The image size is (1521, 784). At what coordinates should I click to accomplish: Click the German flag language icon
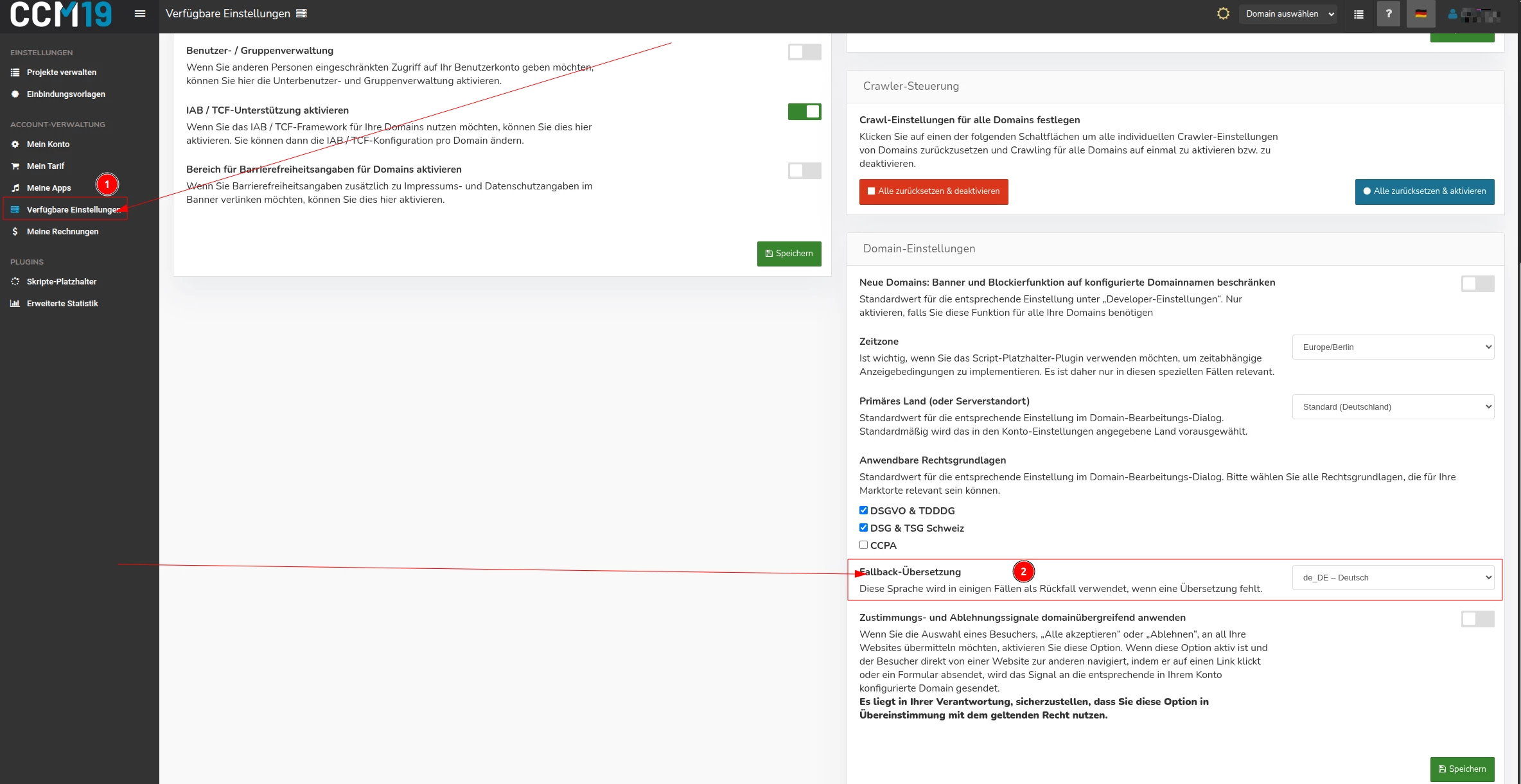[x=1420, y=13]
